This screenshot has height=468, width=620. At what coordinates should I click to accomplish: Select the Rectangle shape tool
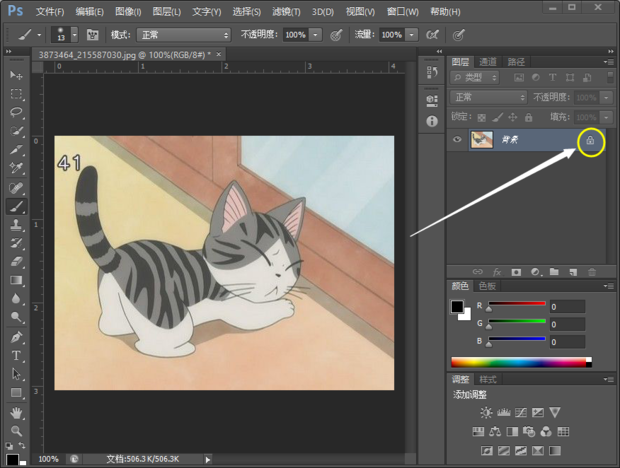[x=16, y=393]
